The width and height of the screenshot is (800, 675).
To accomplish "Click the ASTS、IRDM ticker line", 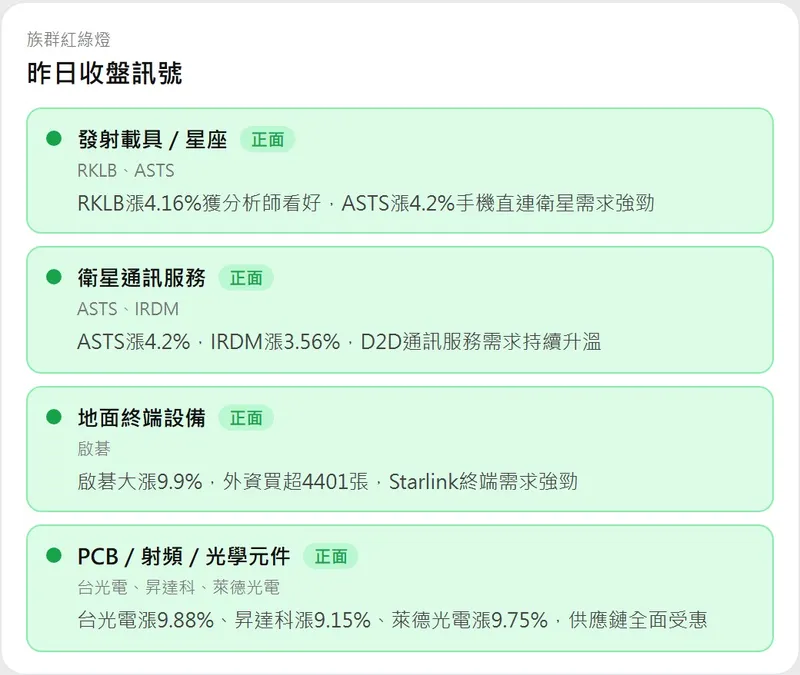I will tap(128, 310).
